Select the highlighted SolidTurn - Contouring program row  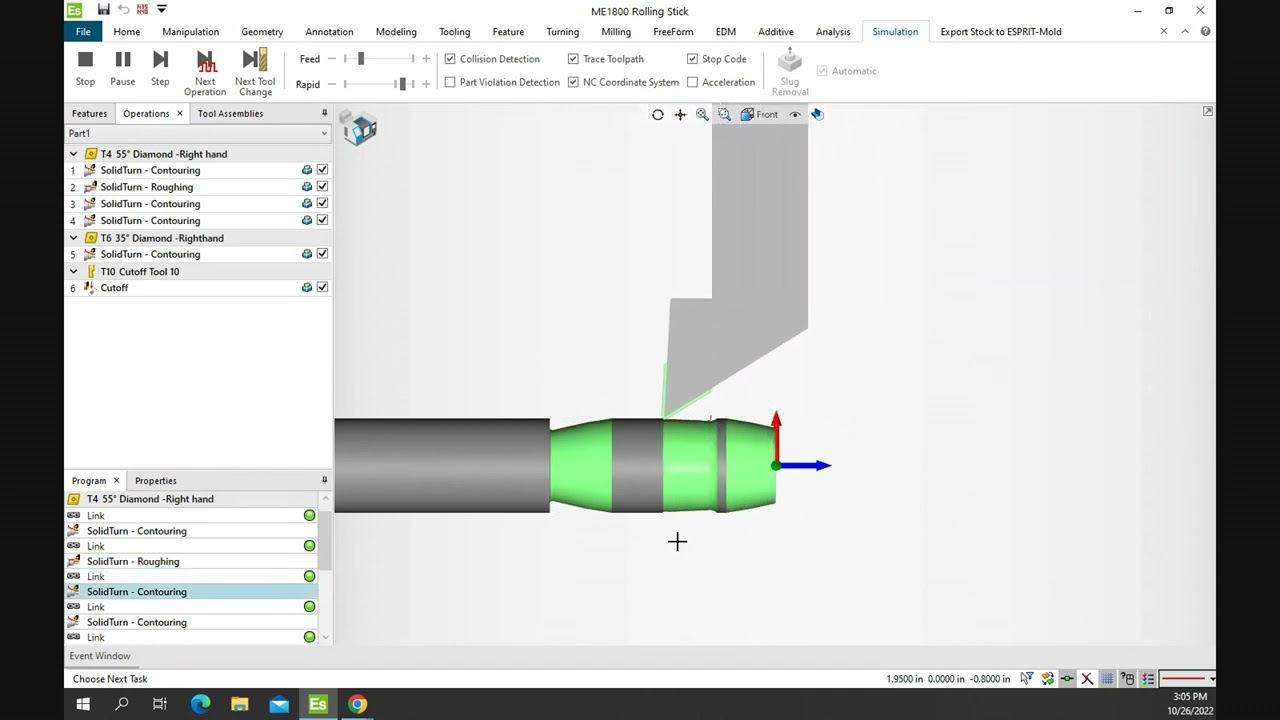pyautogui.click(x=190, y=592)
